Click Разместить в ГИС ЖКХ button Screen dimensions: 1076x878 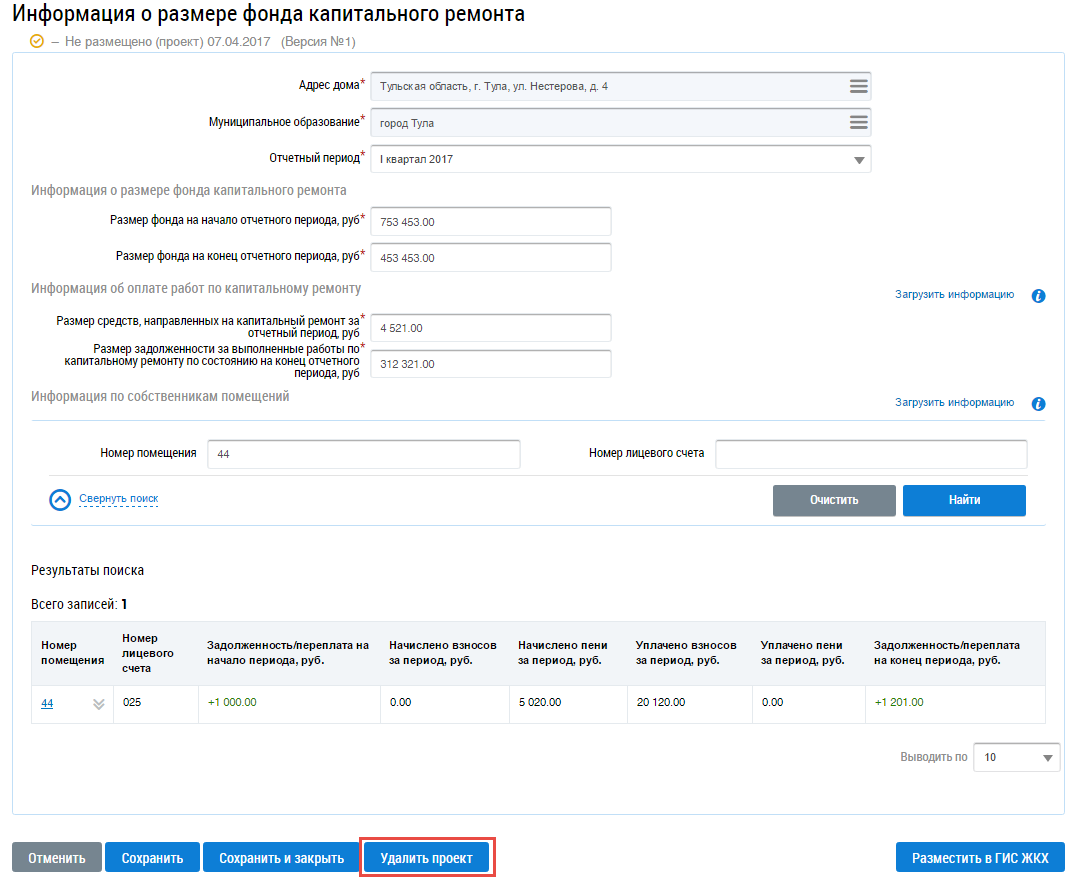[x=980, y=858]
